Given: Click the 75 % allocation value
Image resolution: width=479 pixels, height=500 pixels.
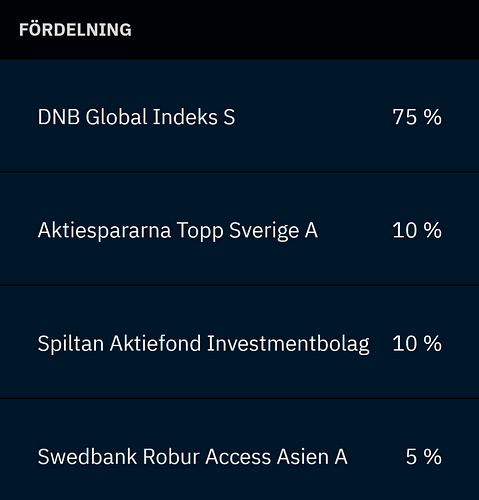Looking at the screenshot, I should [x=417, y=117].
